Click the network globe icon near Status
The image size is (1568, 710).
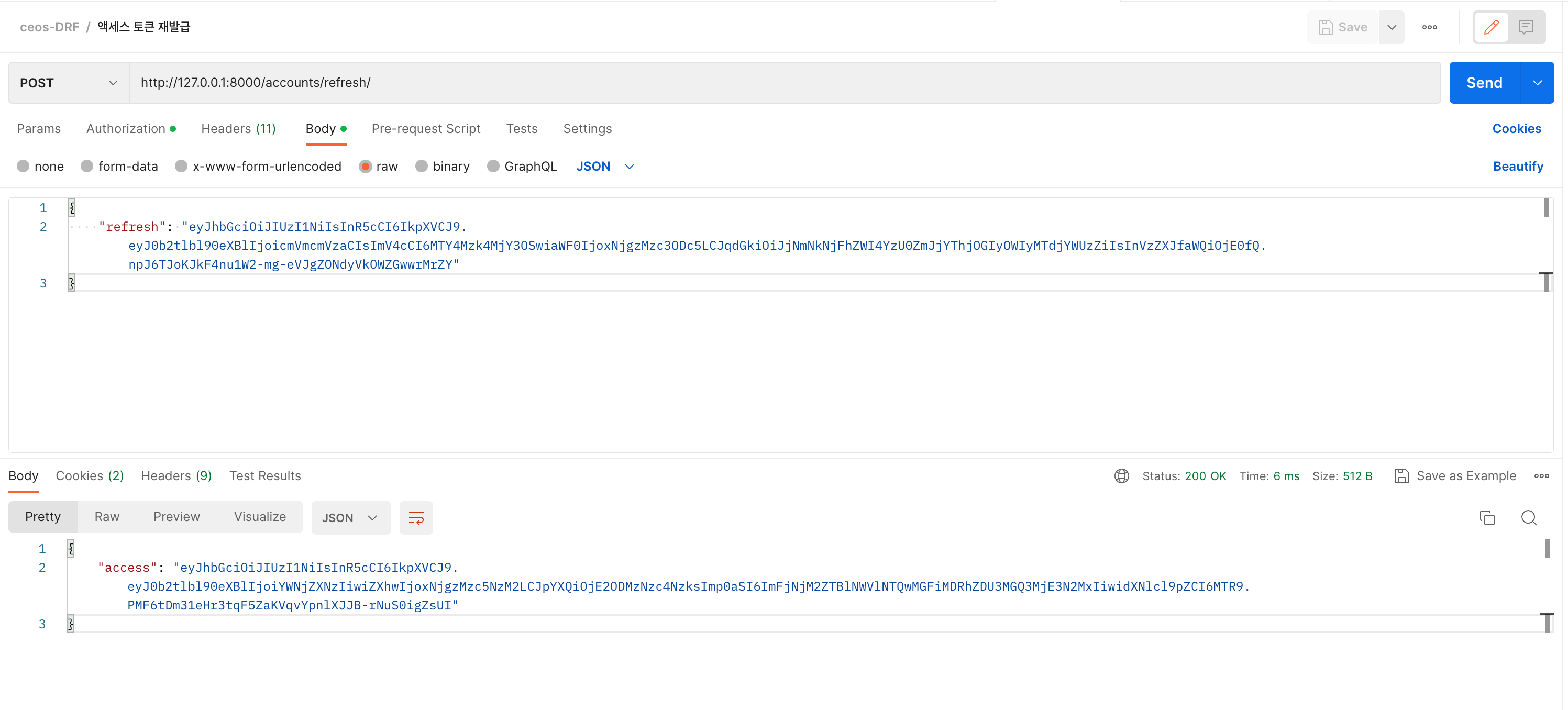tap(1121, 476)
